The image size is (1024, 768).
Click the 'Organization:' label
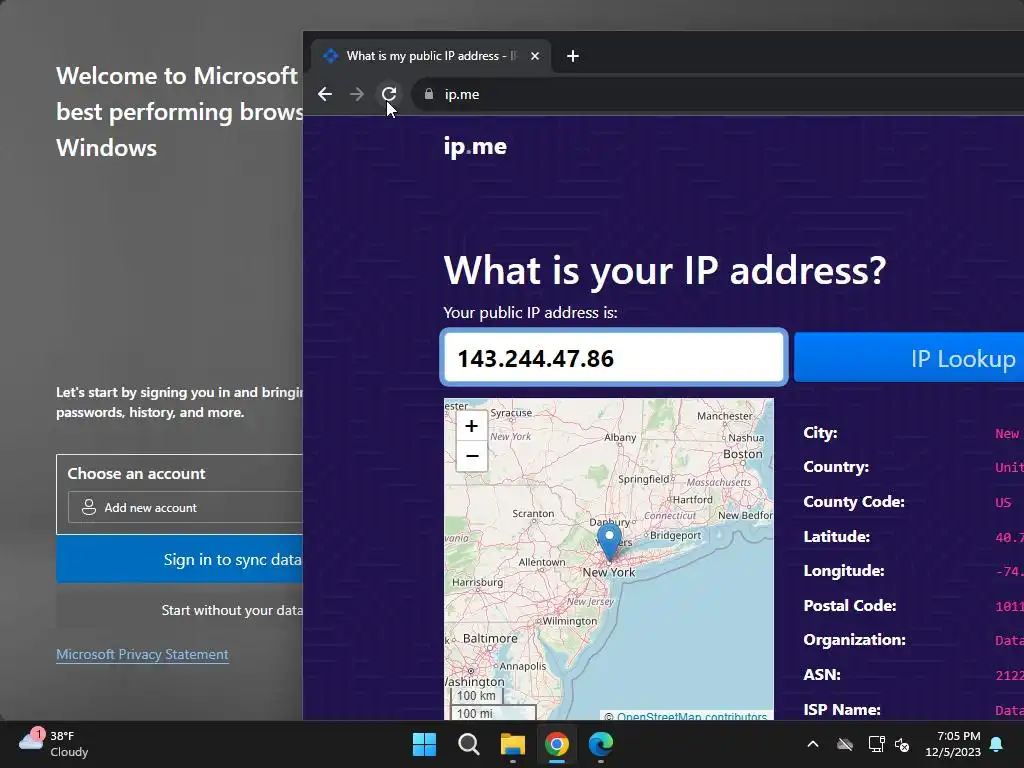point(854,639)
